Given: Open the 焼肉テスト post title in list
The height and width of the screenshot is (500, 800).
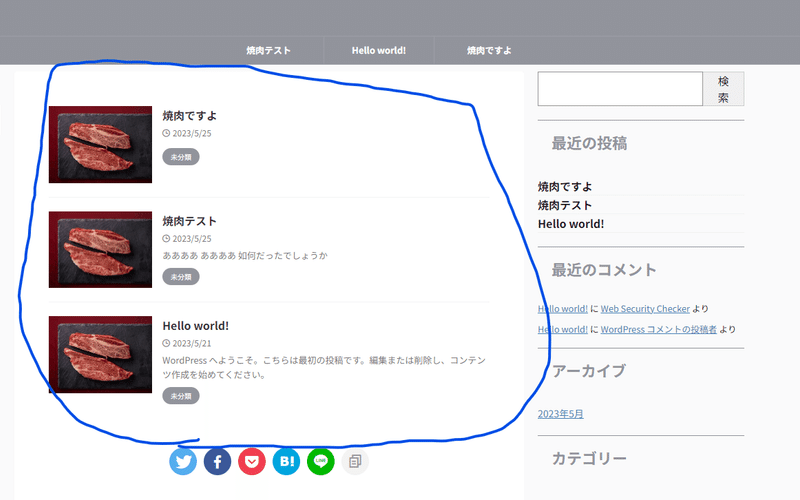Looking at the screenshot, I should coord(189,221).
